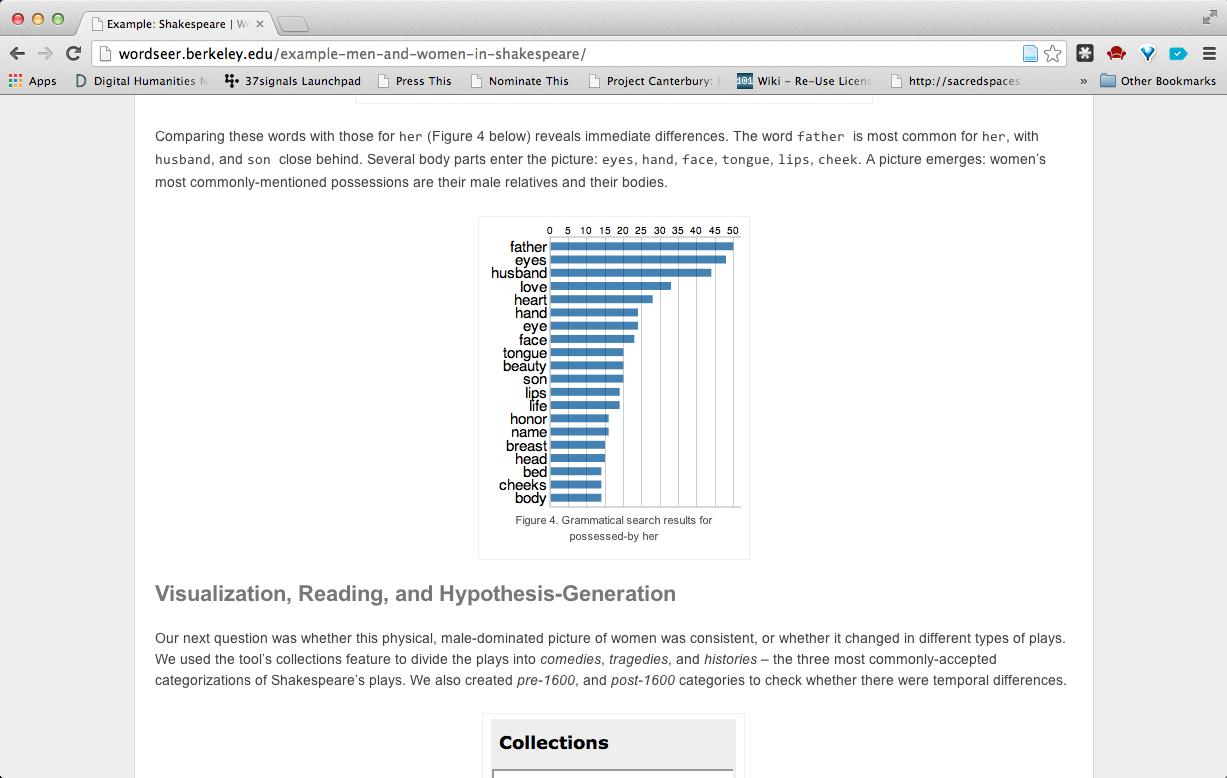The image size is (1227, 778).
Task: Open the blue checkmark extension icon
Action: [1178, 54]
